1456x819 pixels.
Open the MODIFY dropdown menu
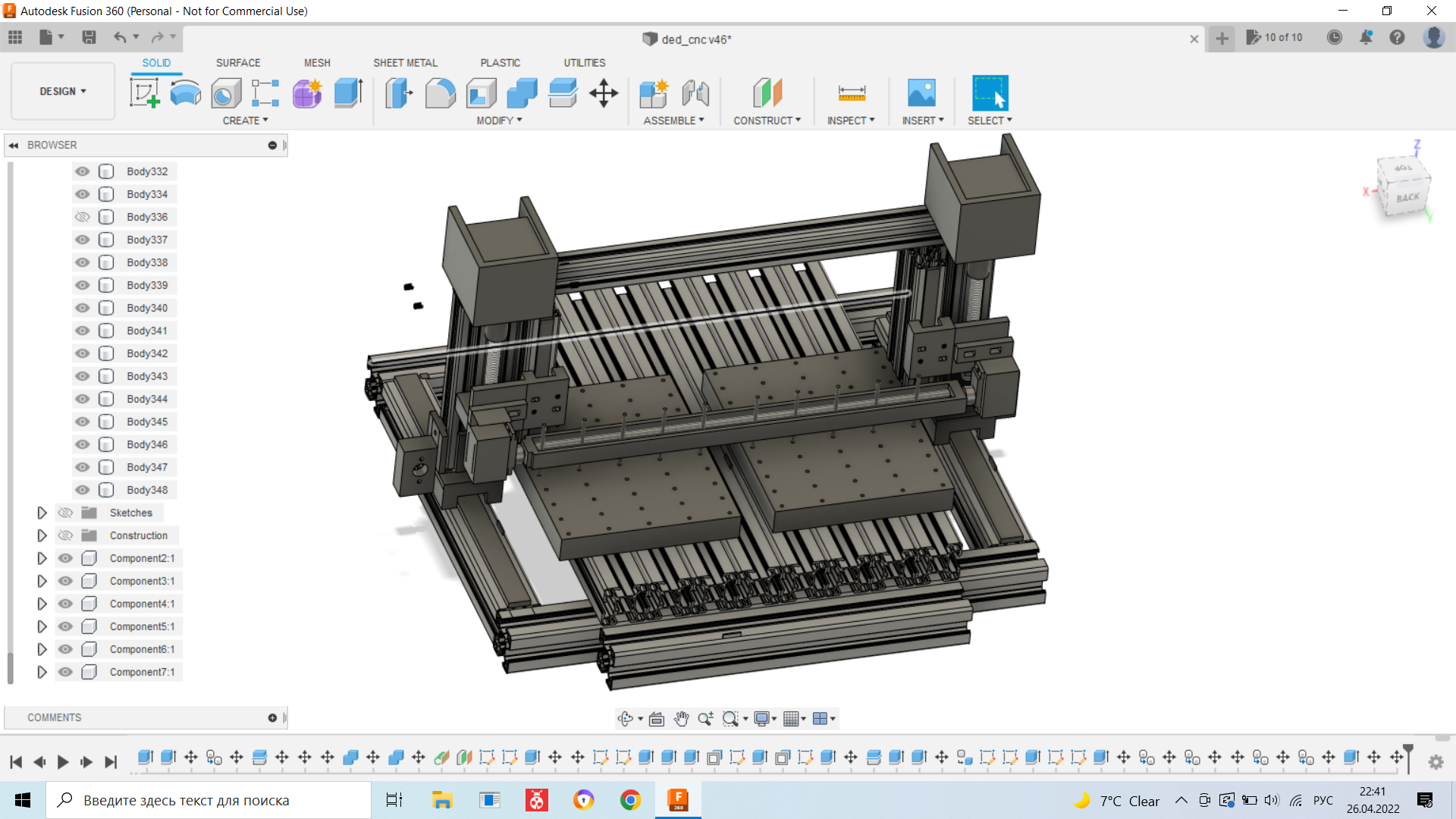(499, 121)
